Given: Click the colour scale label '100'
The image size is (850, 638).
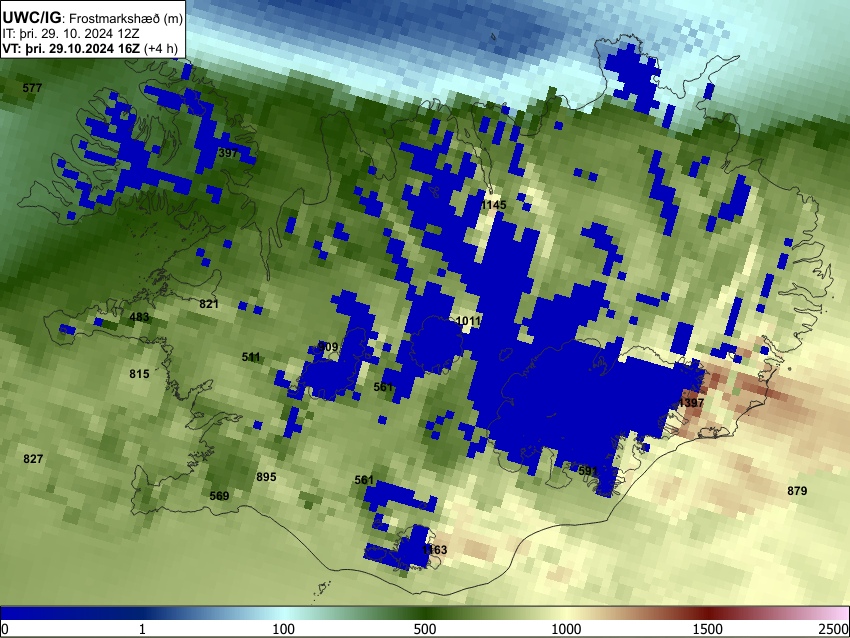Looking at the screenshot, I should point(284,629).
